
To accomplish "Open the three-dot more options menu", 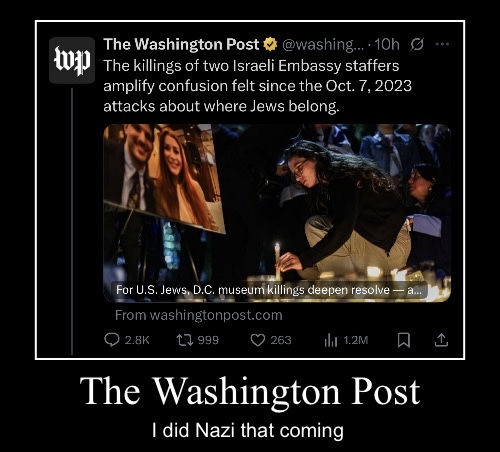I will tap(443, 44).
